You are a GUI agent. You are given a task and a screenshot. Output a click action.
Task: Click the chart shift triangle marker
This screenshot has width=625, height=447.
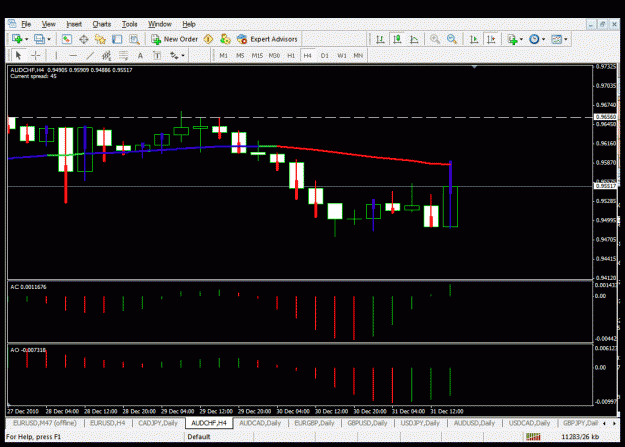click(474, 67)
